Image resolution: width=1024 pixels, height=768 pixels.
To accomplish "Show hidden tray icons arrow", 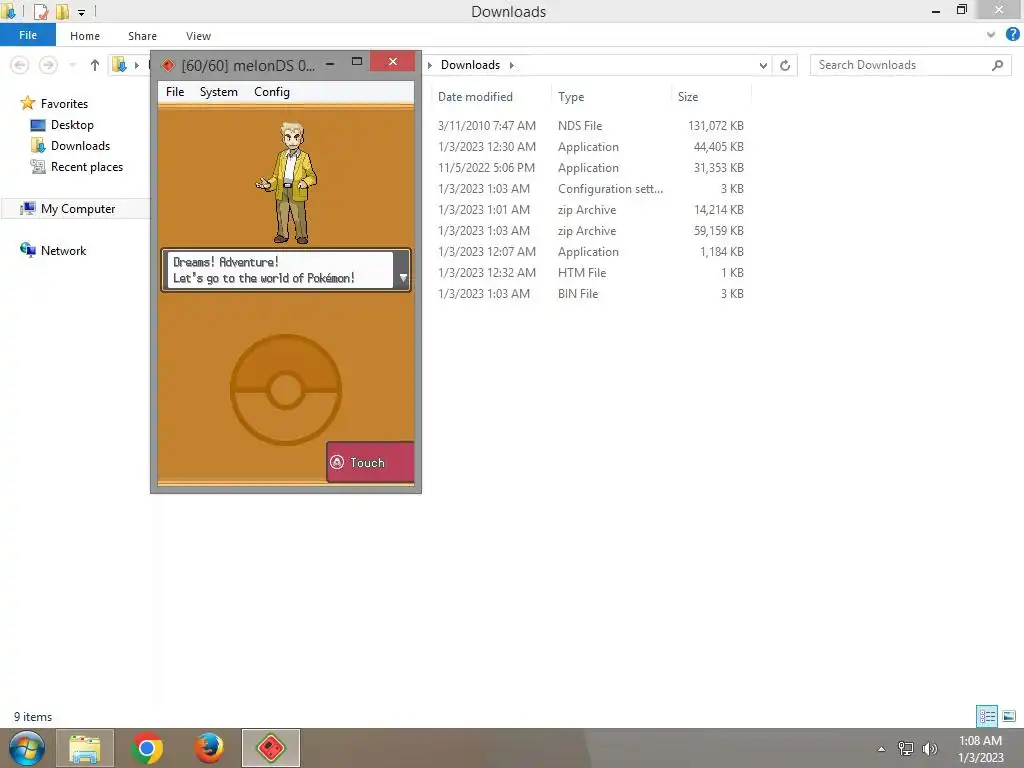I will point(882,749).
